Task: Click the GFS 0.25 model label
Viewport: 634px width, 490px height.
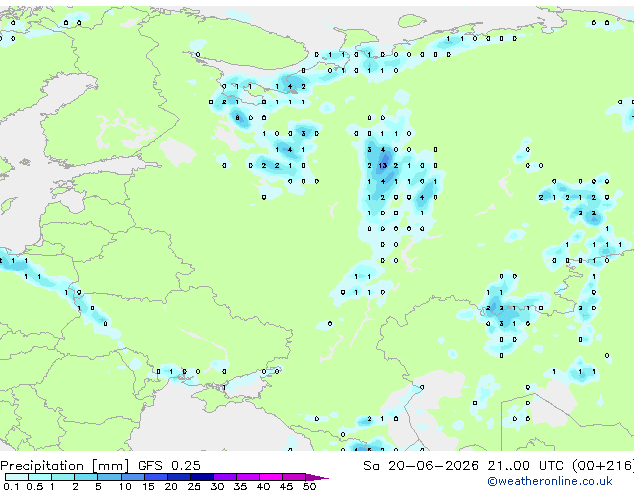Action: click(169, 466)
